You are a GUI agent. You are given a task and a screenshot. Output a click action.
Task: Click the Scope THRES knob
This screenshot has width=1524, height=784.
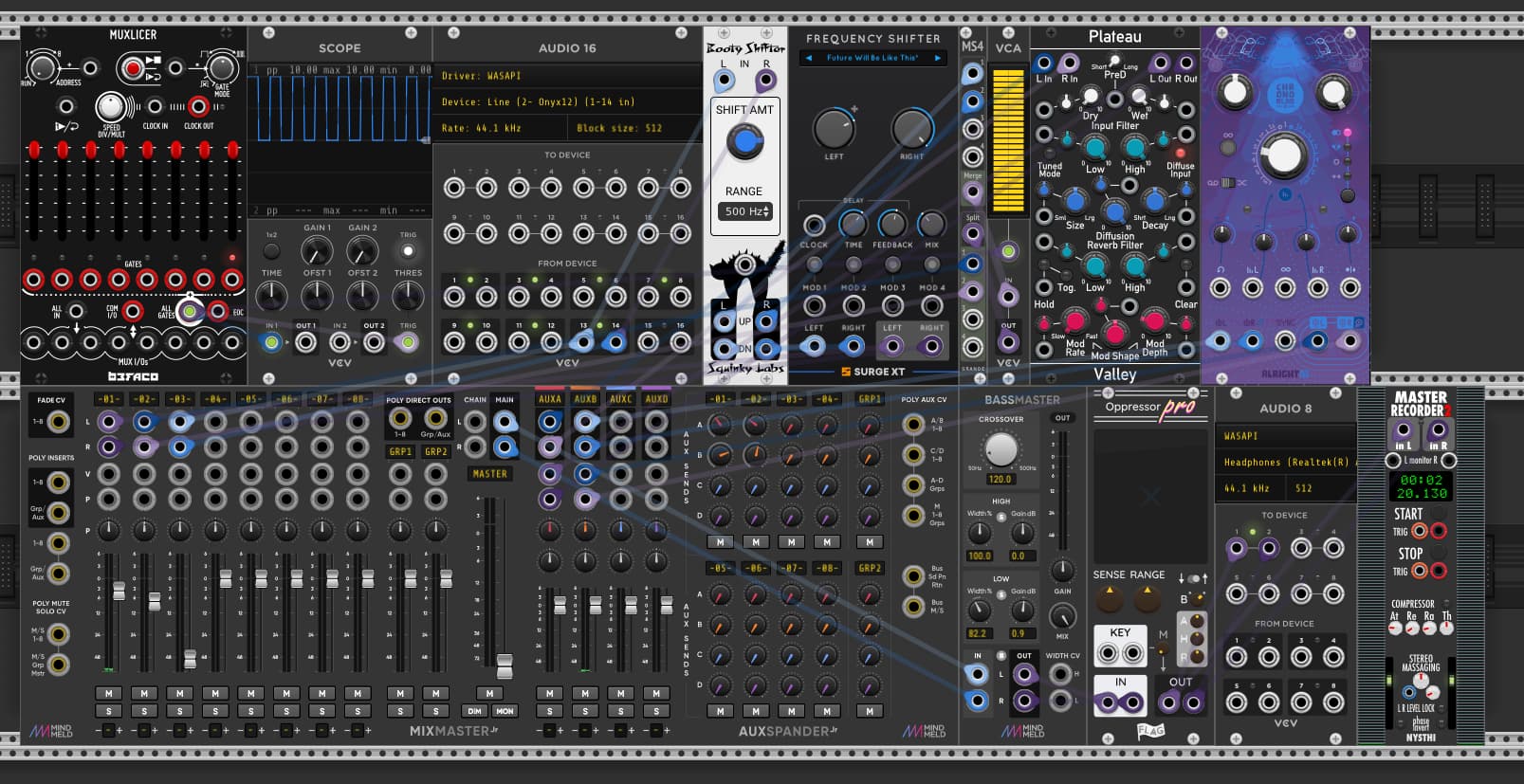(408, 297)
